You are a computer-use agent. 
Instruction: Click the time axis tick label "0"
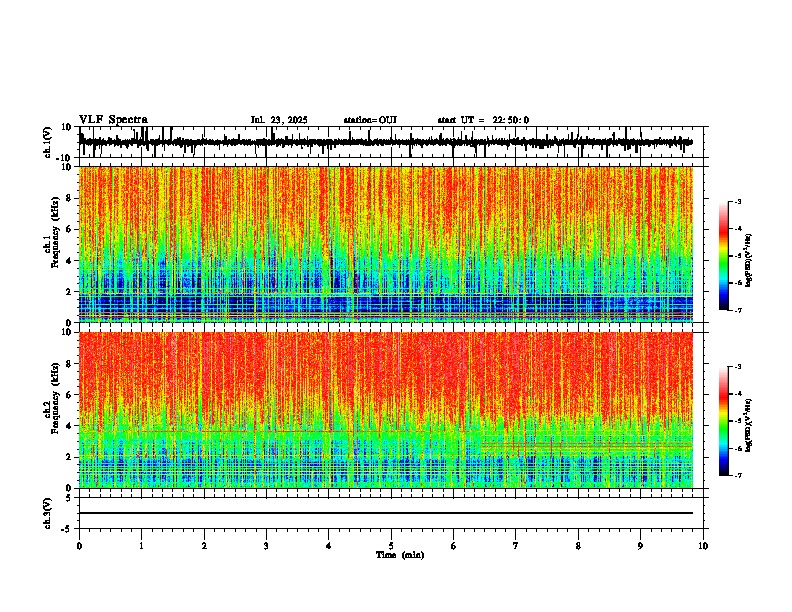[79, 546]
